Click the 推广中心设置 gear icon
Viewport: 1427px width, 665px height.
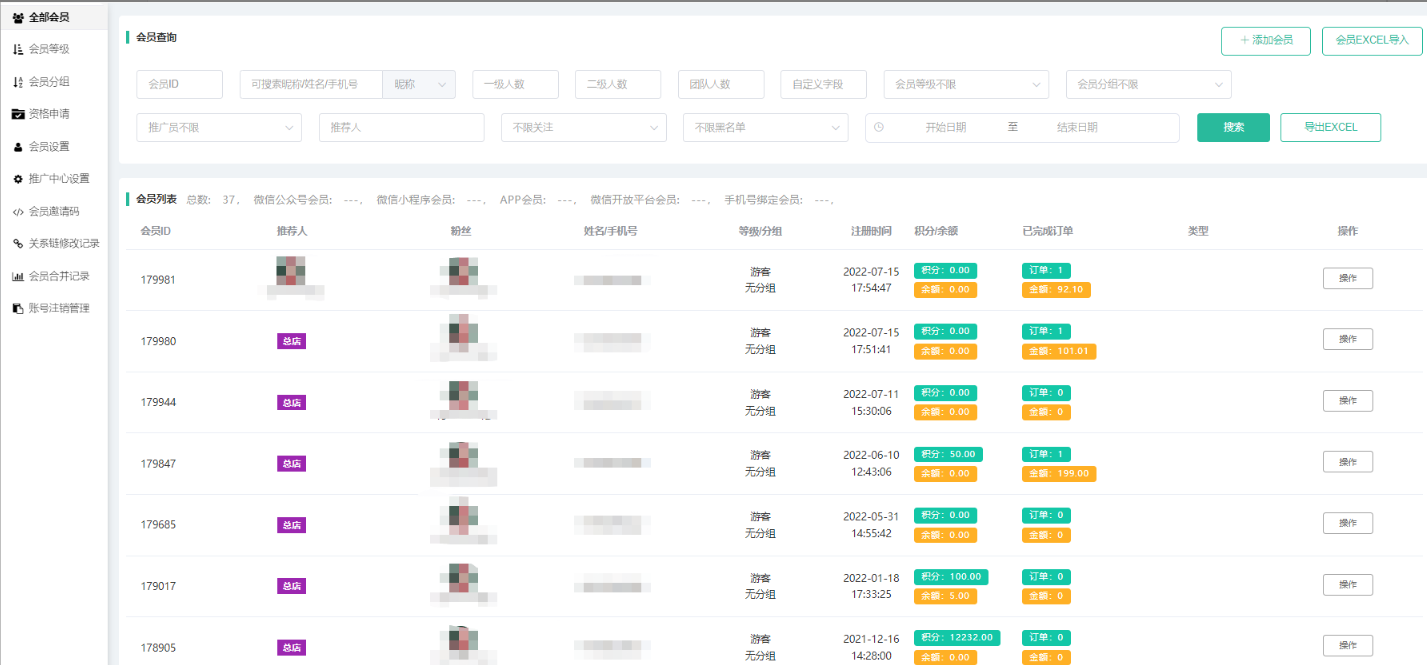tap(18, 179)
